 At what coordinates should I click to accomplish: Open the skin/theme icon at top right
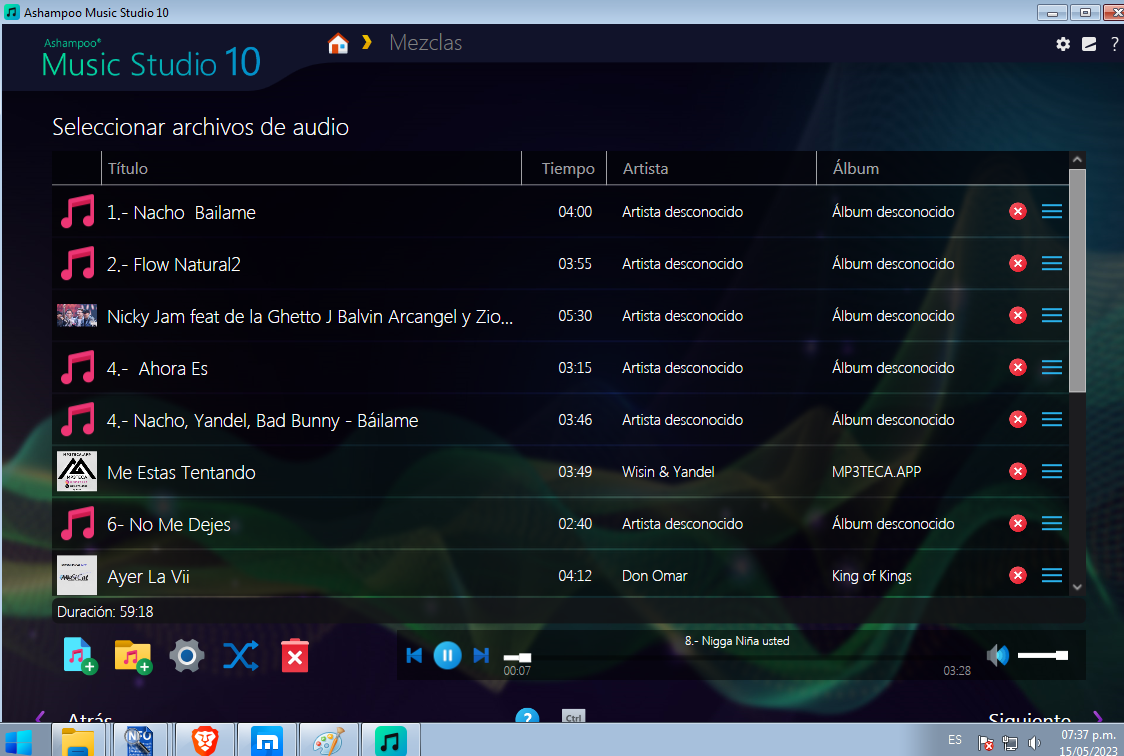pyautogui.click(x=1089, y=44)
